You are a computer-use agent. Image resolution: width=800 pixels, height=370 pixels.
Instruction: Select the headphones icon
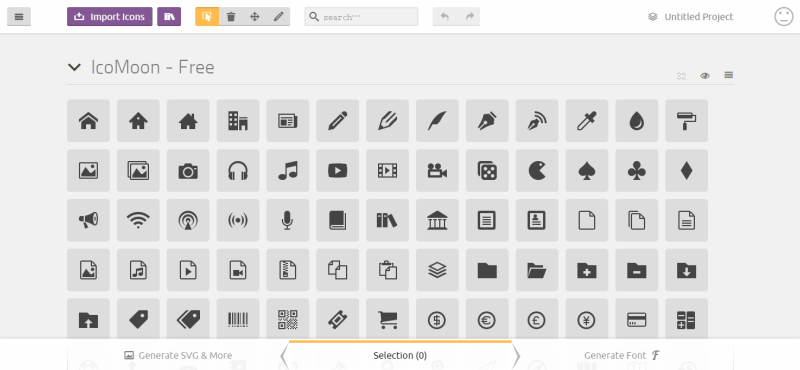(238, 170)
